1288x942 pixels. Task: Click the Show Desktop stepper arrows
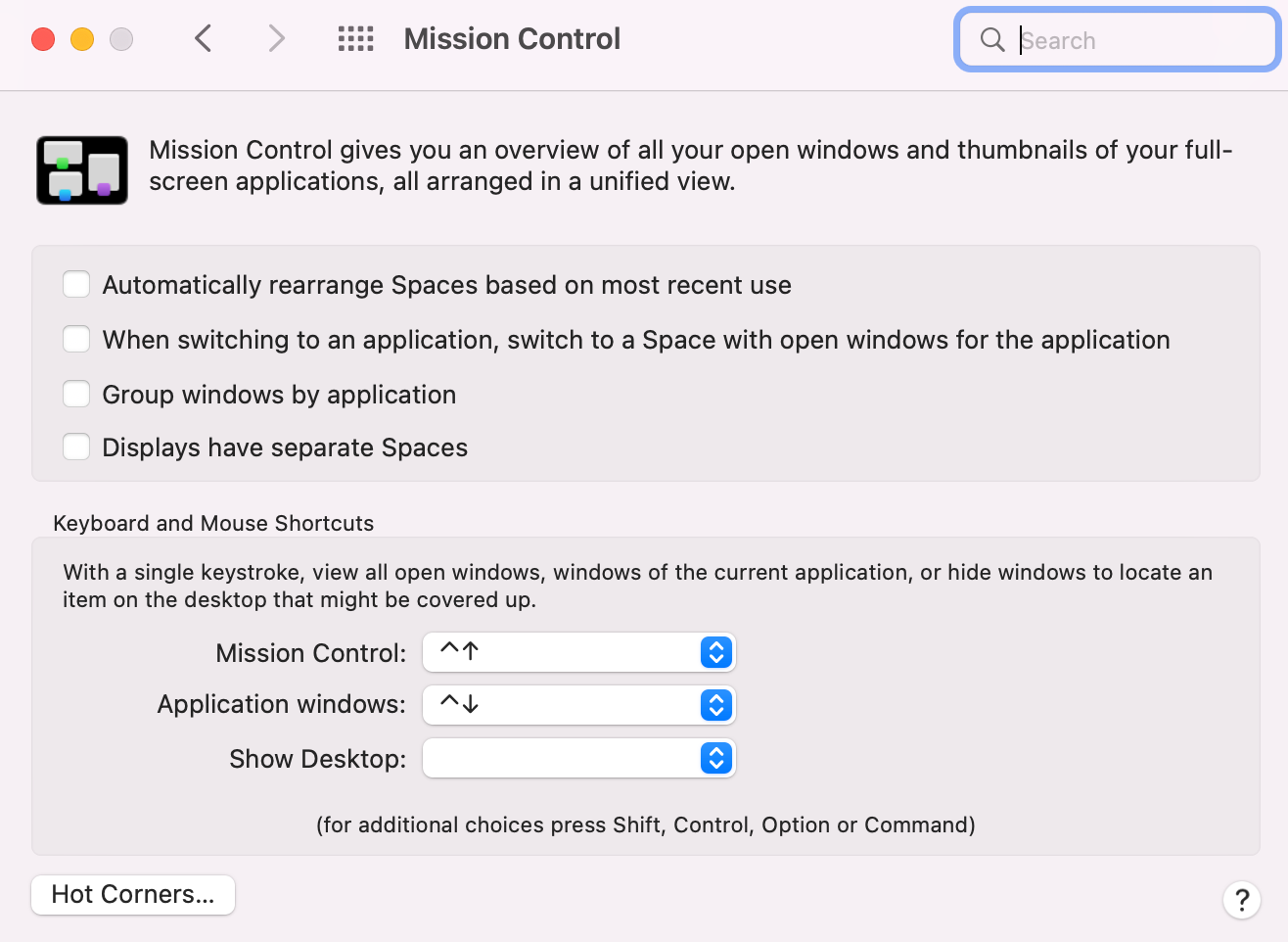pyautogui.click(x=716, y=758)
